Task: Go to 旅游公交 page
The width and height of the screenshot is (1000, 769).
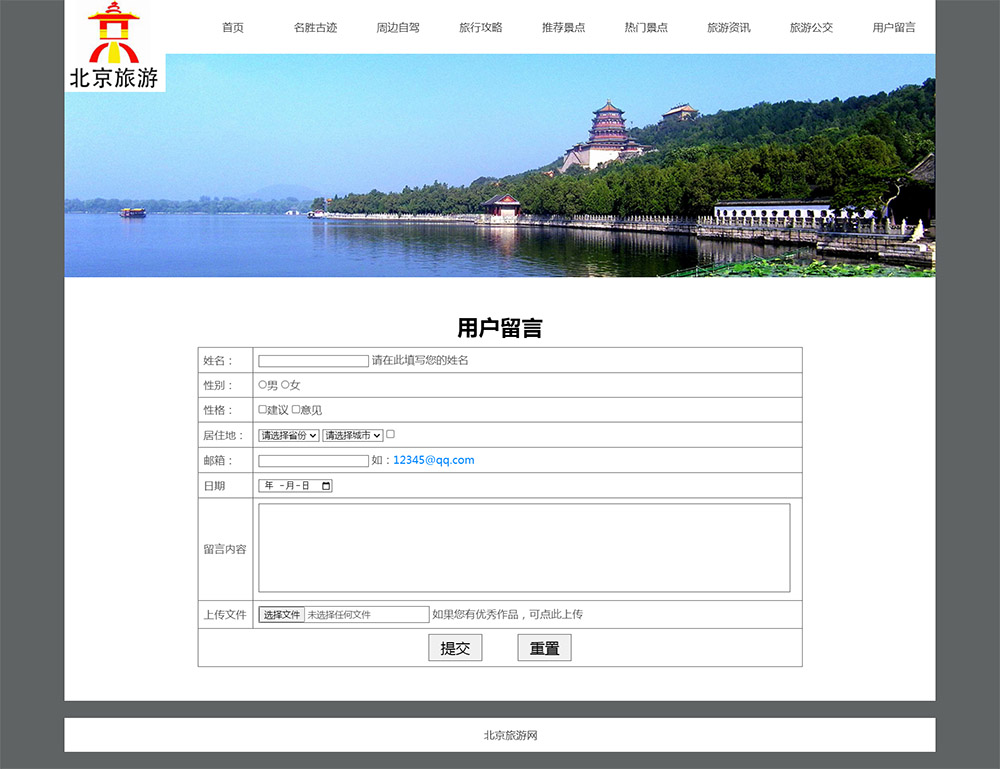Action: point(811,27)
